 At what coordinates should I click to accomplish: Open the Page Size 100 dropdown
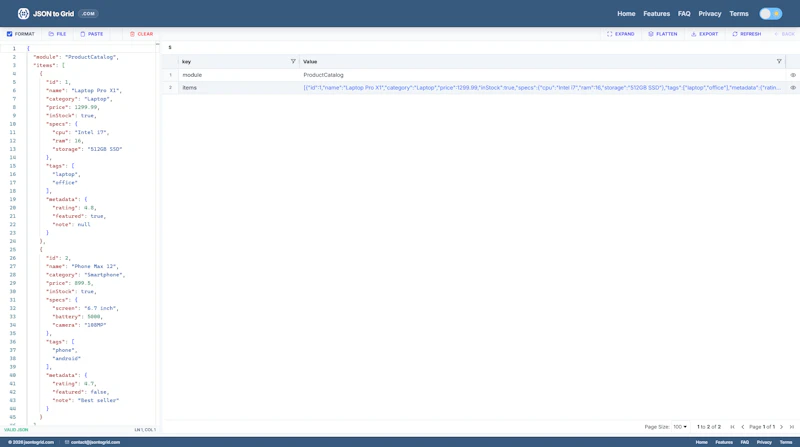(x=680, y=427)
